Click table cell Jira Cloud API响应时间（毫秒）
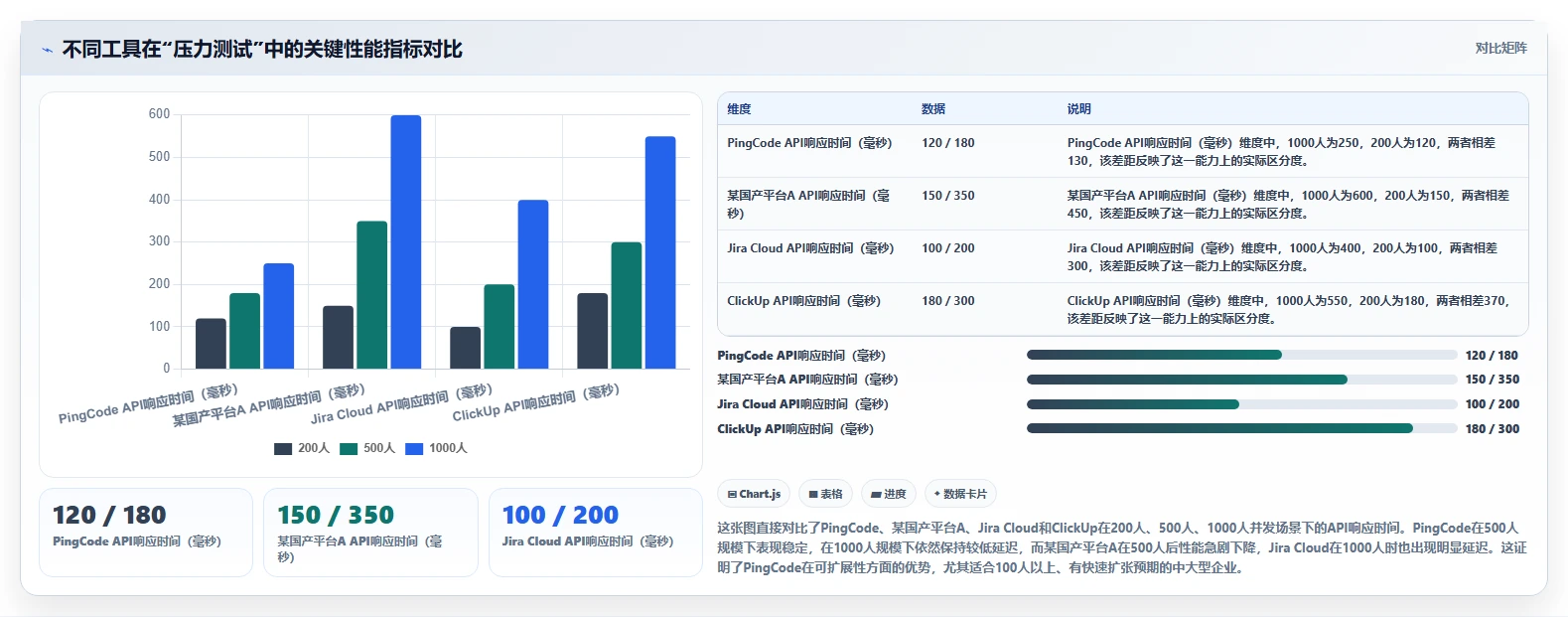This screenshot has width=1568, height=617. pos(810,248)
